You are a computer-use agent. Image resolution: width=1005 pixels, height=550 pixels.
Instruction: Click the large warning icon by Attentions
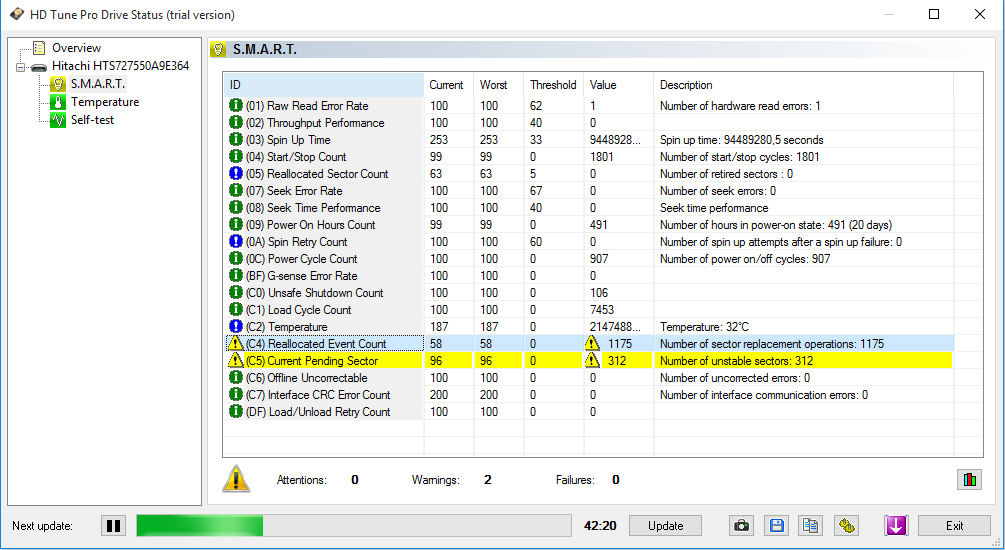coord(236,479)
